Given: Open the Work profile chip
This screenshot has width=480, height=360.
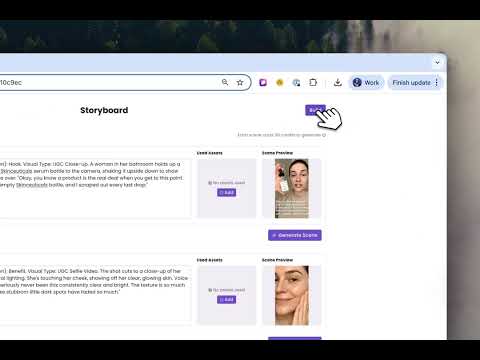Looking at the screenshot, I should [x=366, y=83].
